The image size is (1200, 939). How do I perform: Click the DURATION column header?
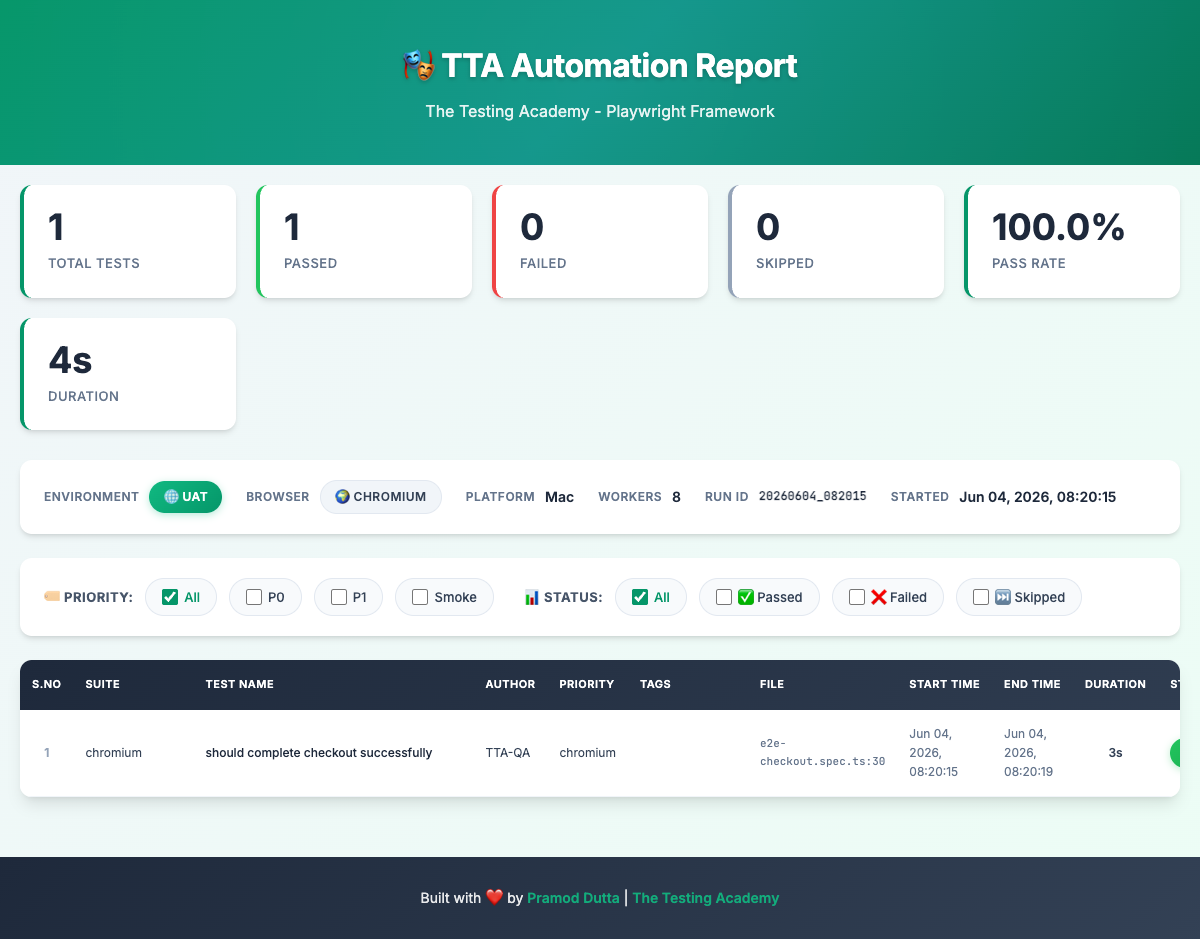(1115, 685)
